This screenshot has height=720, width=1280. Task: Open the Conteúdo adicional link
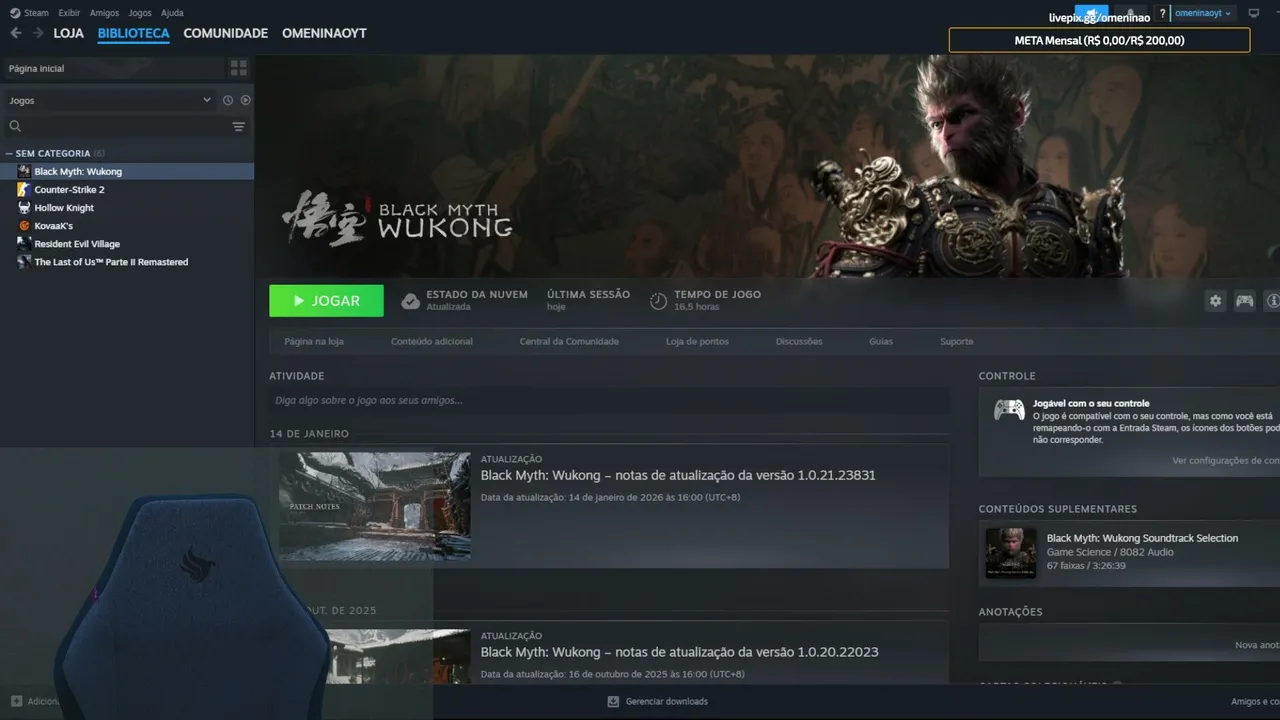click(432, 342)
